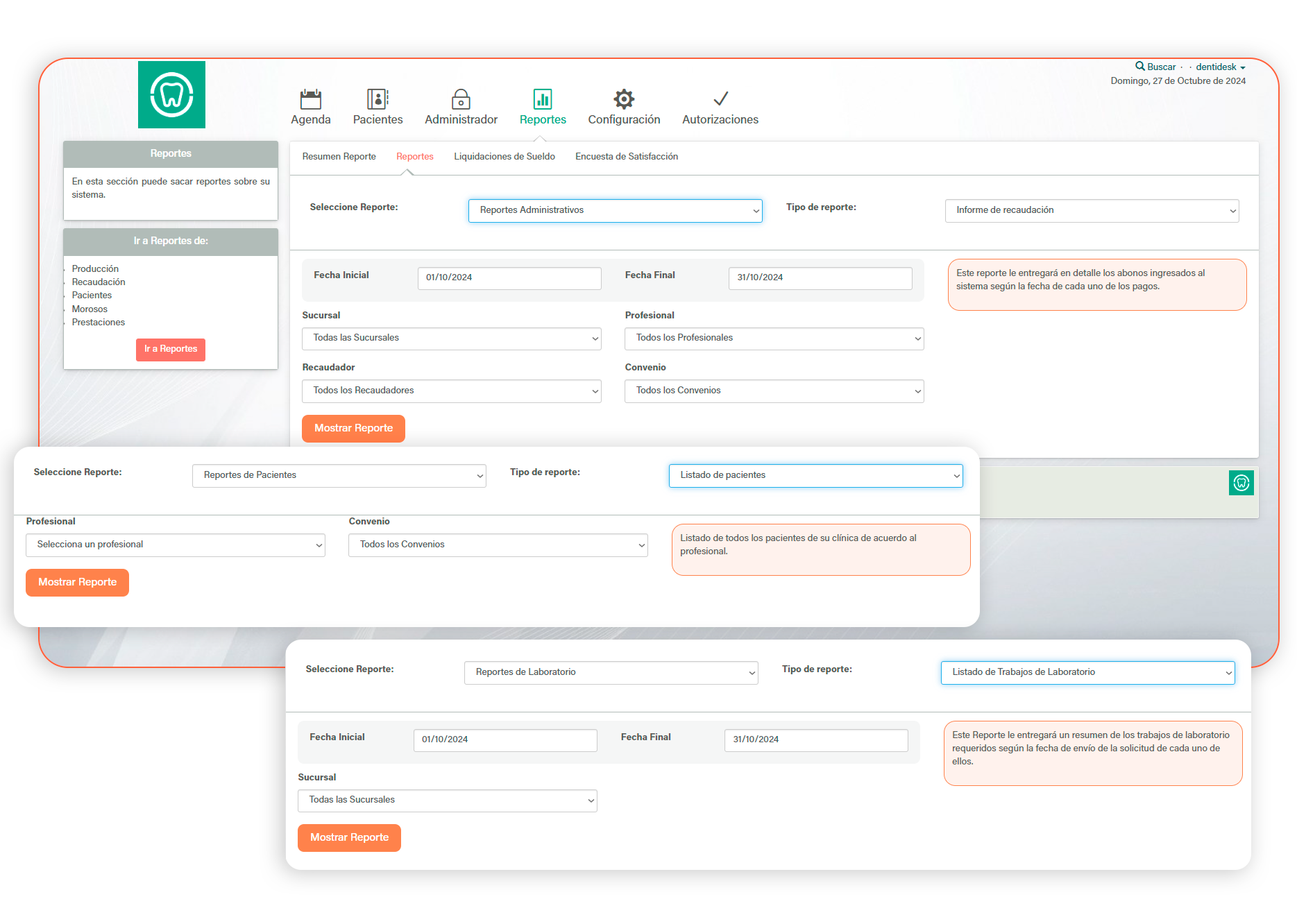The height and width of the screenshot is (924, 1297).
Task: Switch to the Resumen Reporte tab
Action: pyautogui.click(x=339, y=157)
